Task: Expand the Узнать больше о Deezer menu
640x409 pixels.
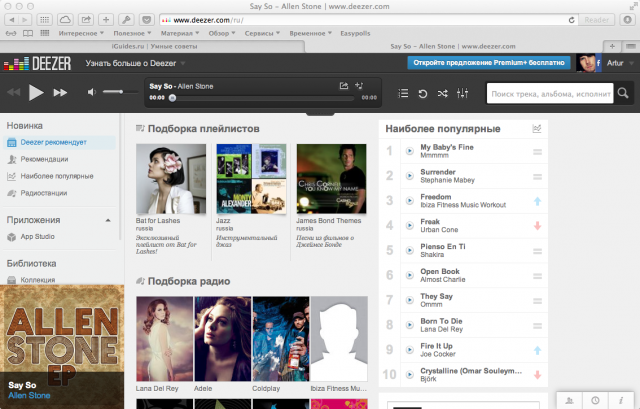Action: coord(135,63)
